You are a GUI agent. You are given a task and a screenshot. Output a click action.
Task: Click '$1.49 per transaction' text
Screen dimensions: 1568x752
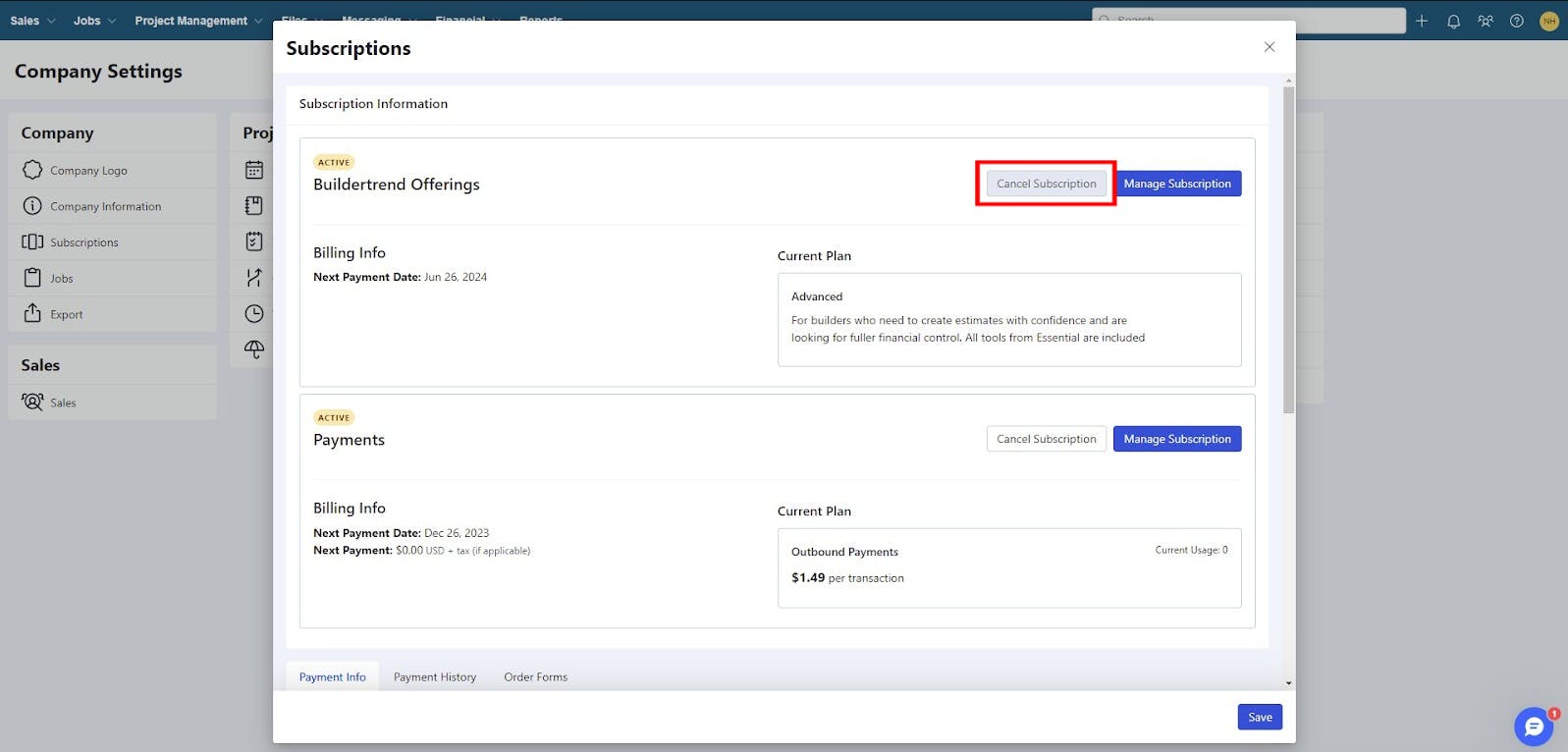coord(847,578)
